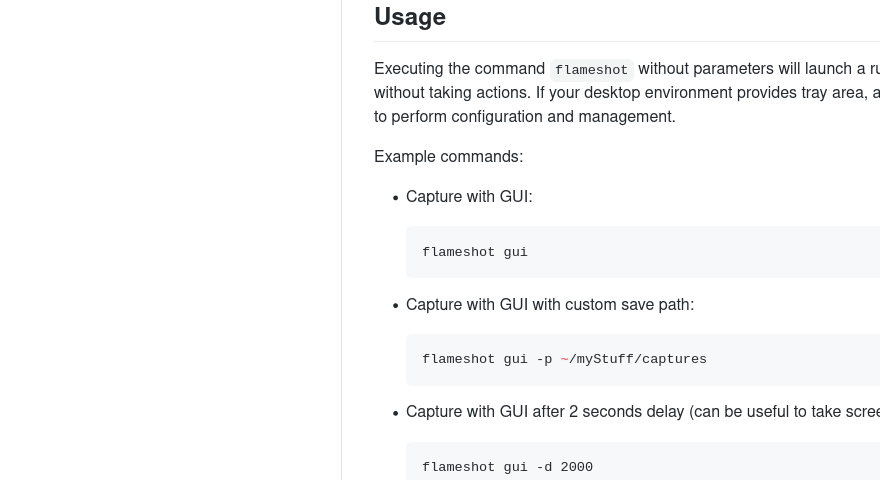Click the bullet dot before the 2 seconds delay item
This screenshot has height=480, width=880.
click(396, 413)
